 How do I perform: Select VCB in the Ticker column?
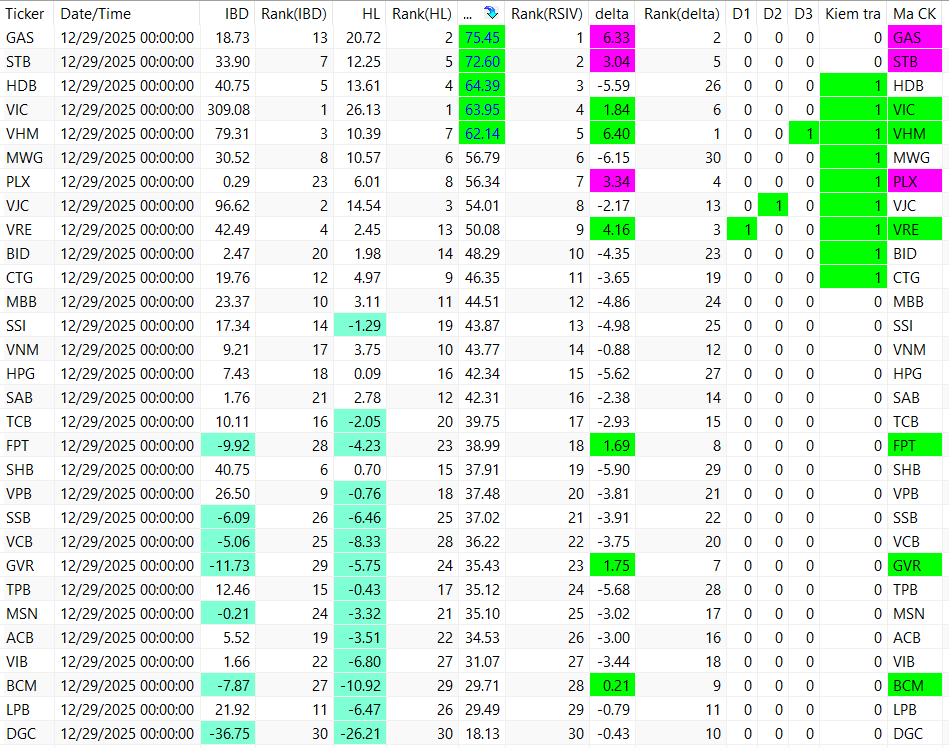tap(19, 542)
